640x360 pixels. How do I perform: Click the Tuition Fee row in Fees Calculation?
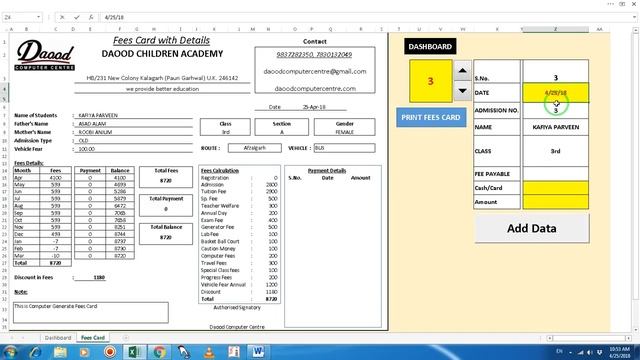point(239,191)
